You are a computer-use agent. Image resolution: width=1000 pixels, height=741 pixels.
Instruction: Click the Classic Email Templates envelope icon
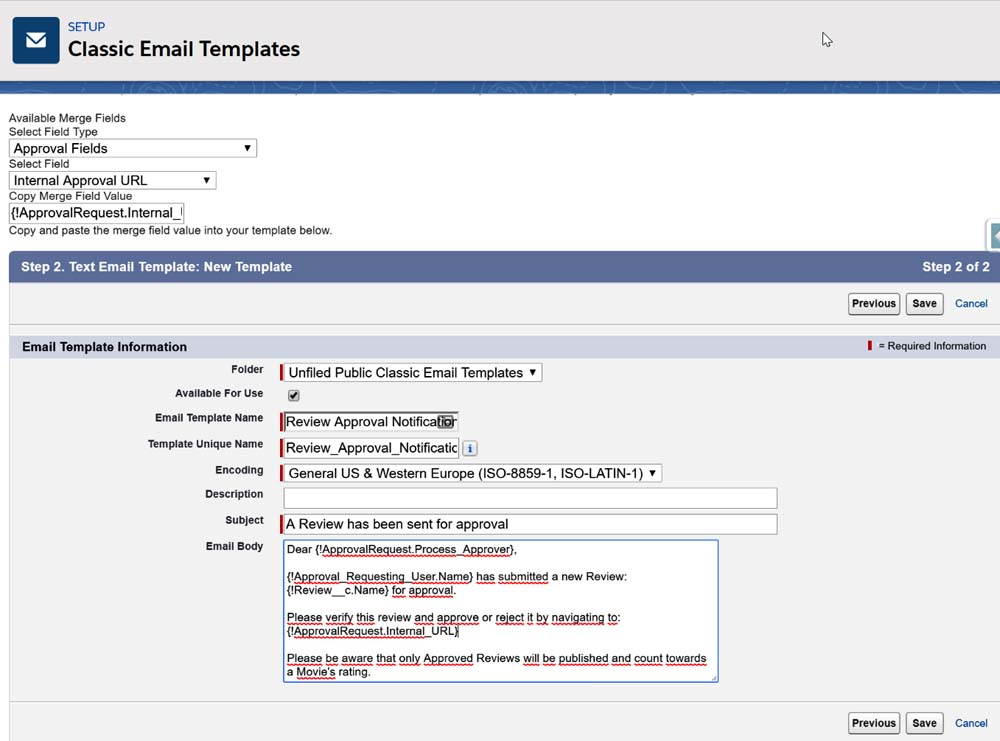tap(36, 40)
